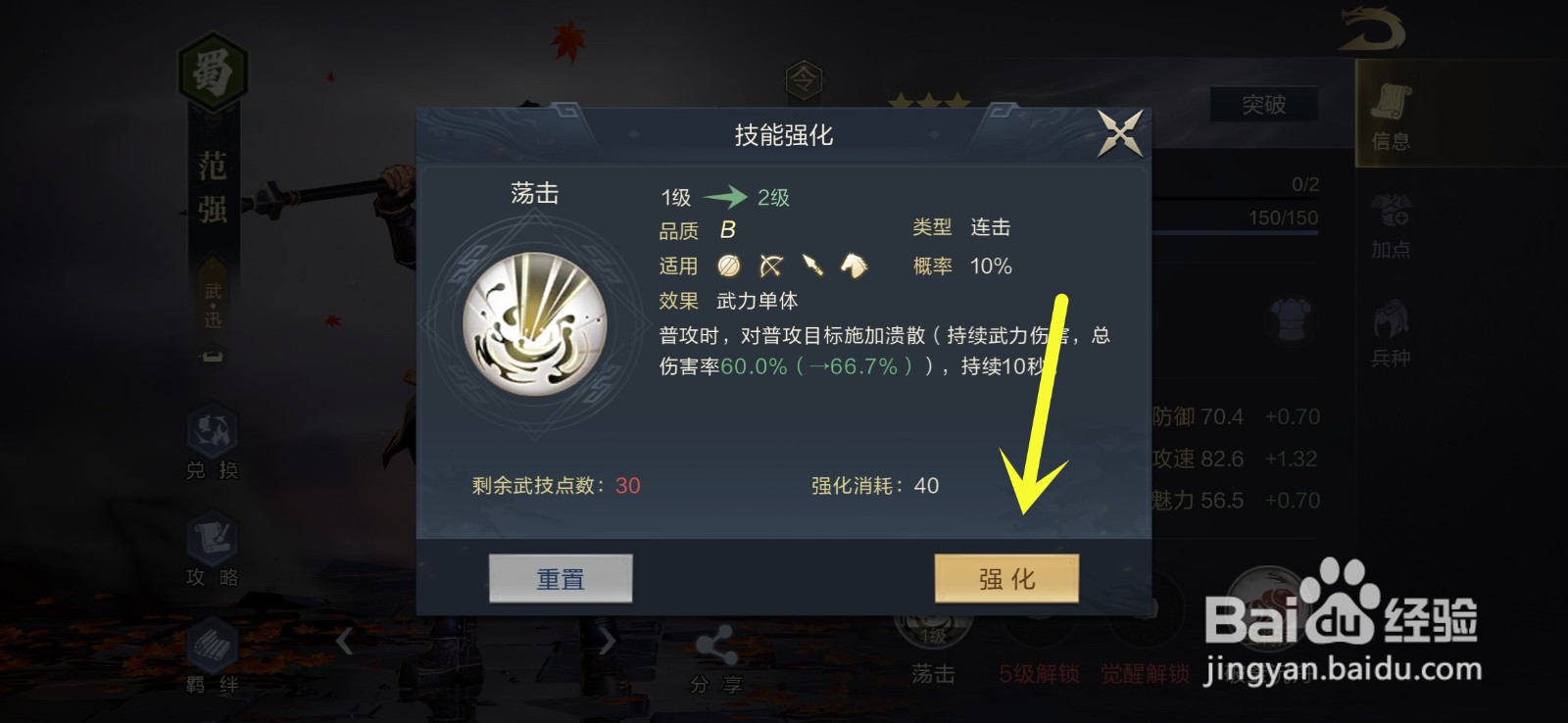Open the 信息 info tab
This screenshot has height=723, width=1568.
pos(1391,116)
